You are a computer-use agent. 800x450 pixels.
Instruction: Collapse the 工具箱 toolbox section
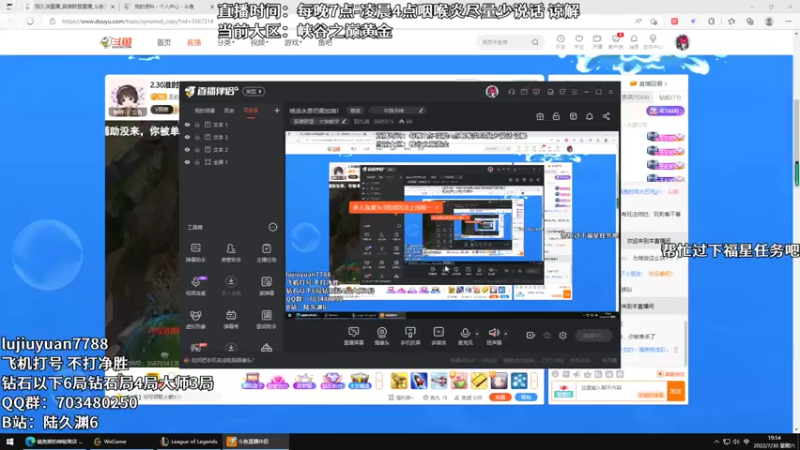273,227
